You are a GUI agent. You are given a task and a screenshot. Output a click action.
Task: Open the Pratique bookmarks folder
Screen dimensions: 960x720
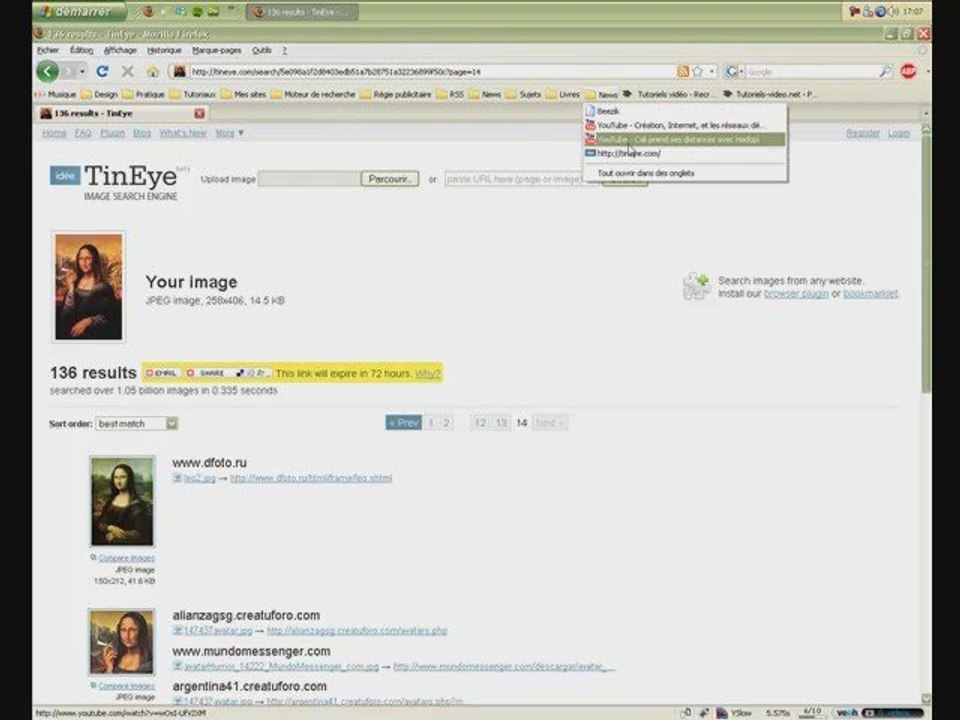pyautogui.click(x=144, y=94)
